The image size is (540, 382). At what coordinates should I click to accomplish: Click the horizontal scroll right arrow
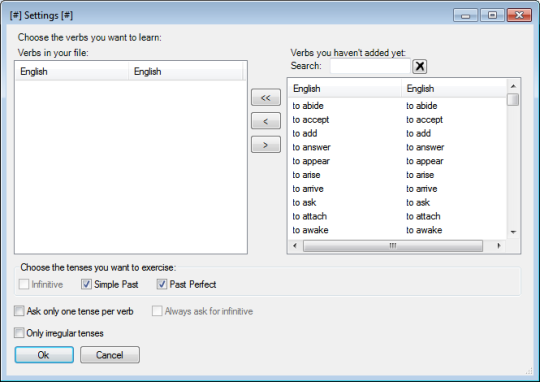tap(499, 246)
